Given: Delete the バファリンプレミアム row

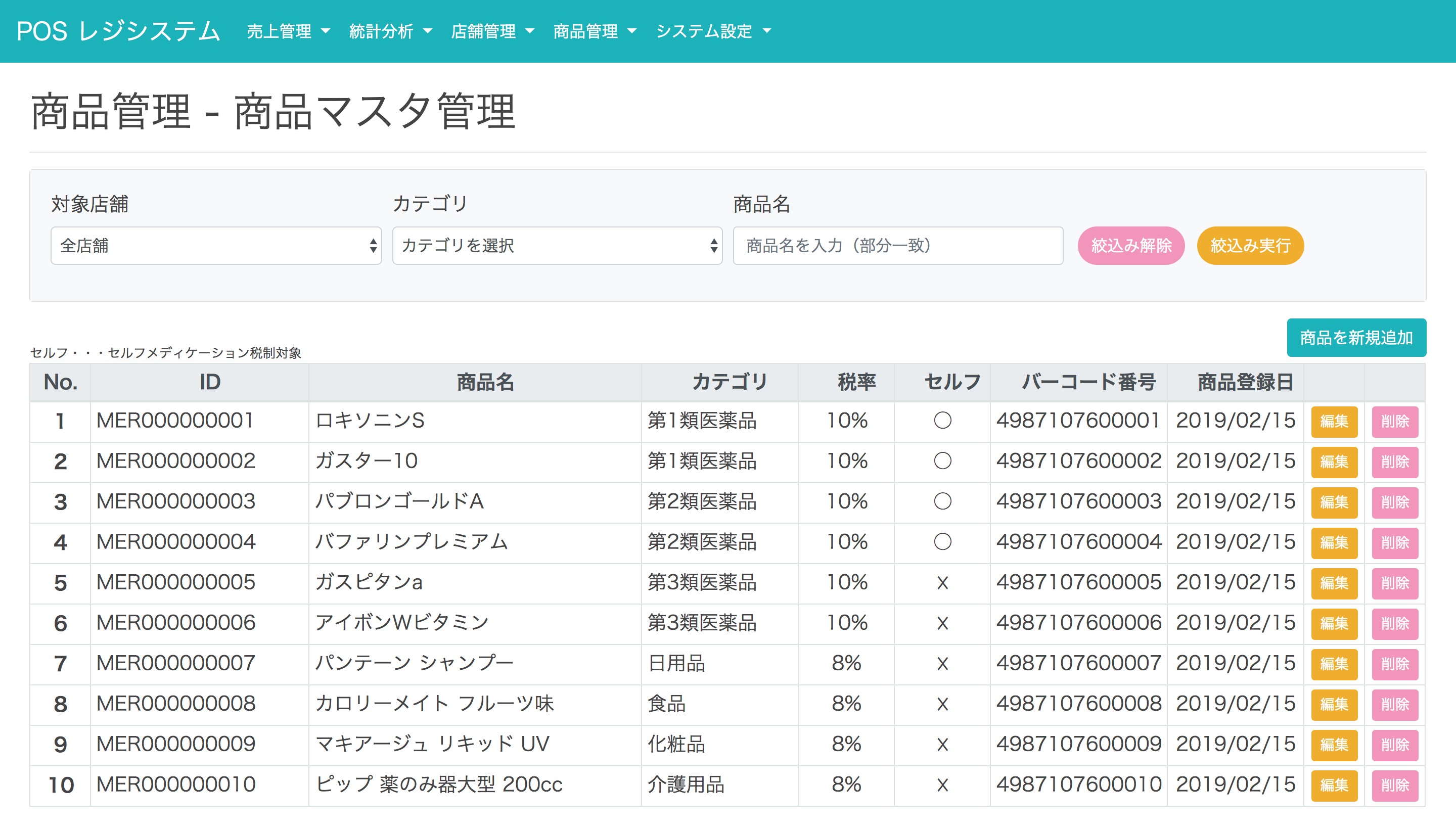Looking at the screenshot, I should pos(1394,543).
